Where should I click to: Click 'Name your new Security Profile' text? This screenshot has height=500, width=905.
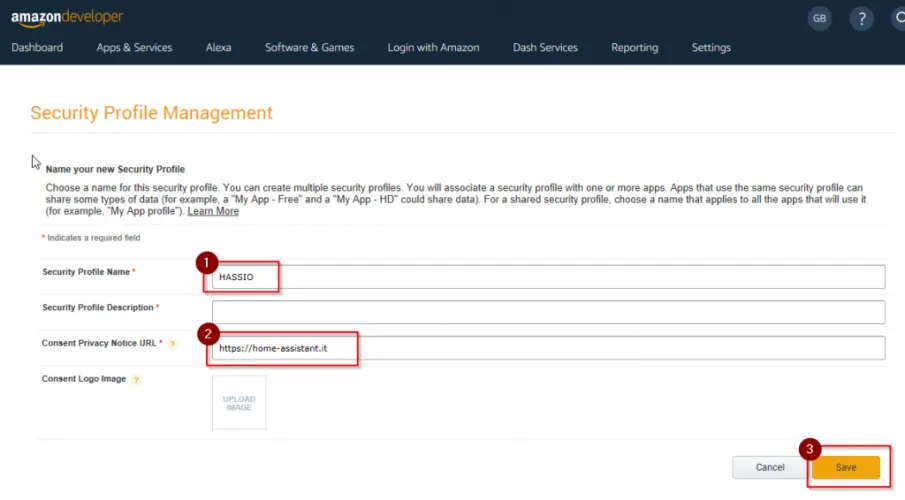click(x=115, y=169)
